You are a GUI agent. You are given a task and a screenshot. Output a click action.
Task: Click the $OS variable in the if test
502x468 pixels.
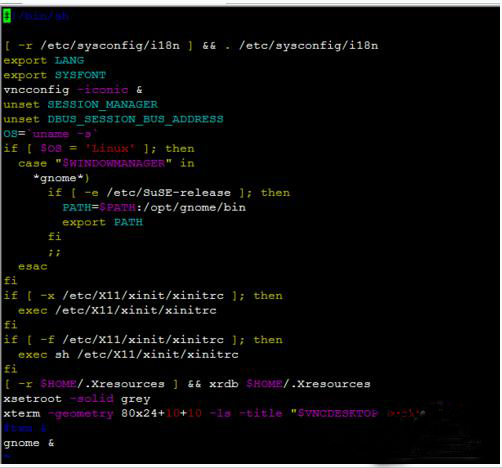(x=51, y=148)
